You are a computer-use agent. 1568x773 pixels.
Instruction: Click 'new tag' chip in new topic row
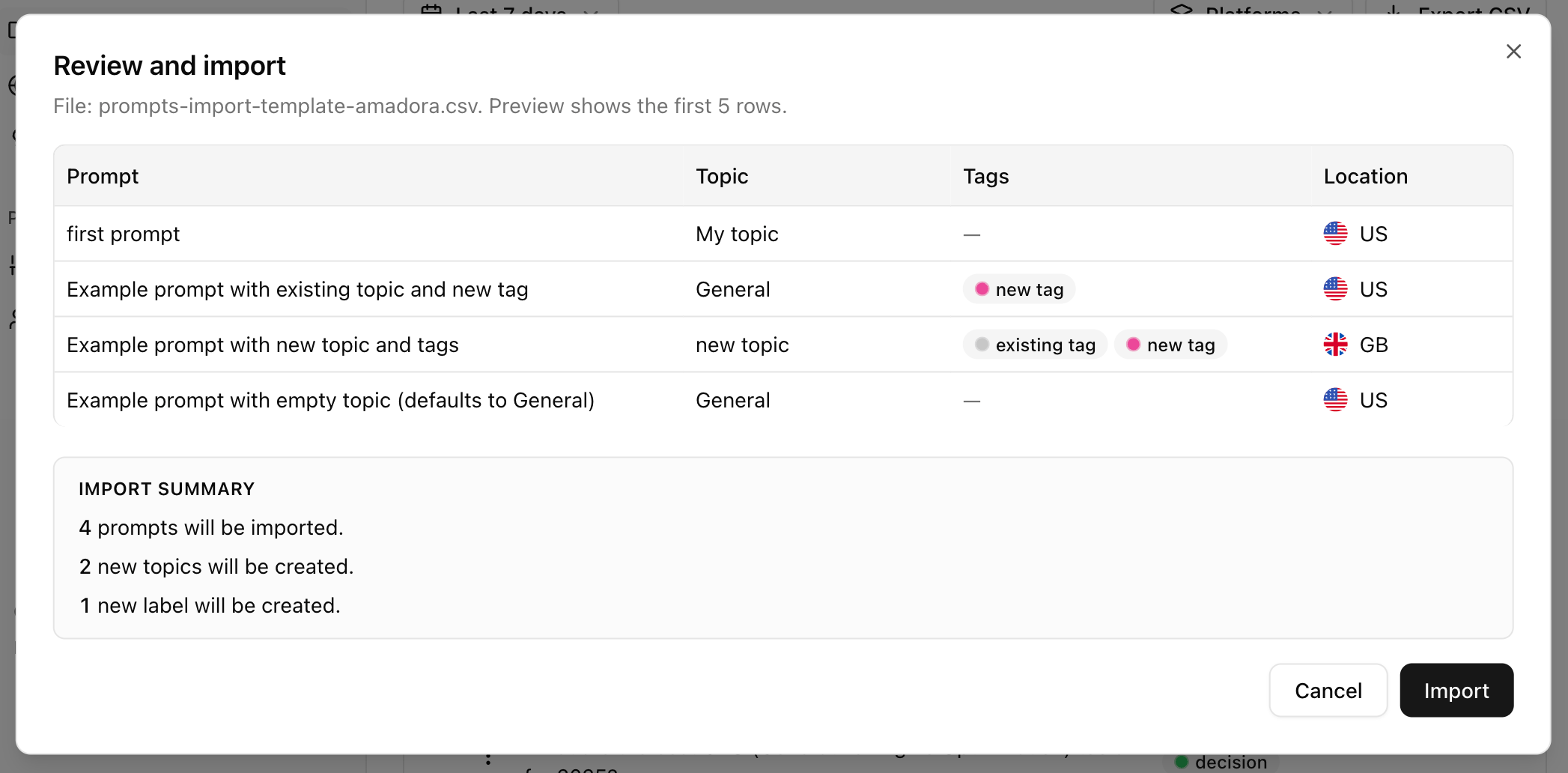click(1170, 345)
